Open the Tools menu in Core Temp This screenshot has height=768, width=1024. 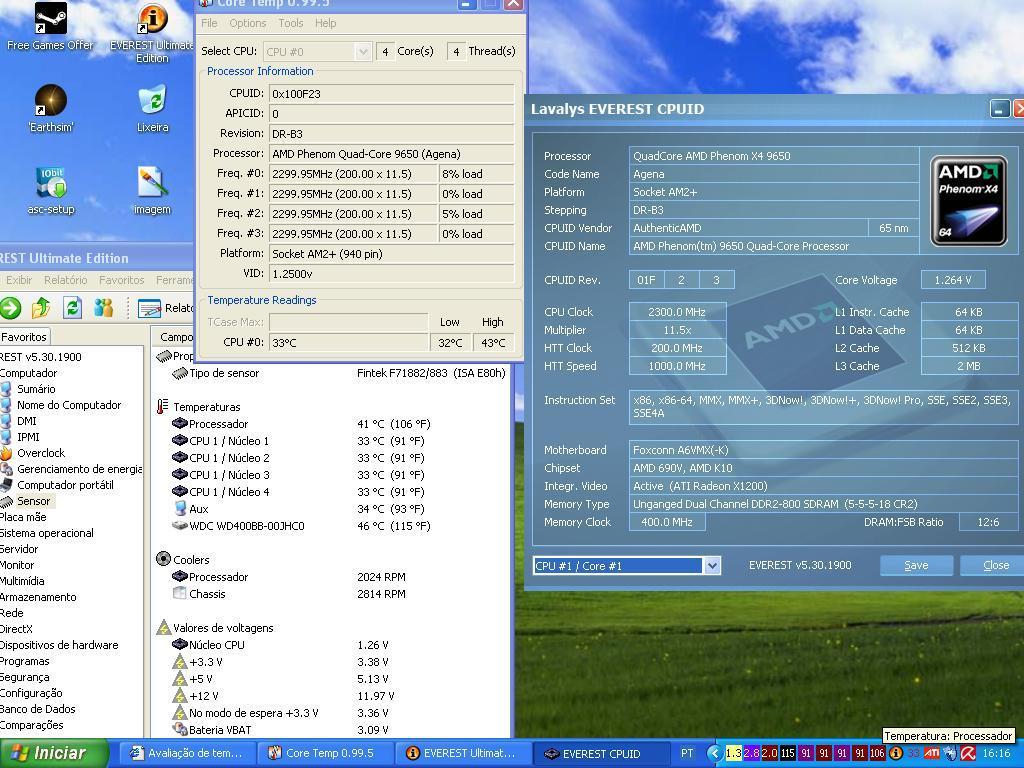click(291, 23)
